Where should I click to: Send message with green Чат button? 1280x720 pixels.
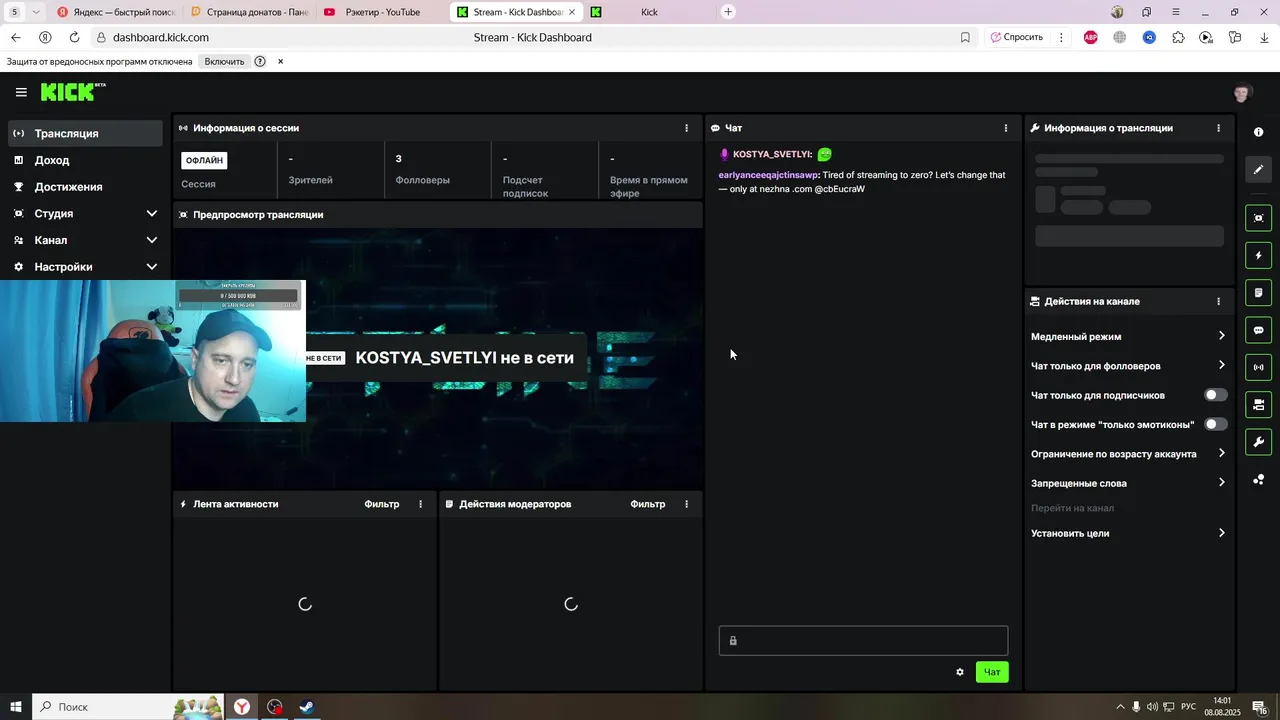992,672
